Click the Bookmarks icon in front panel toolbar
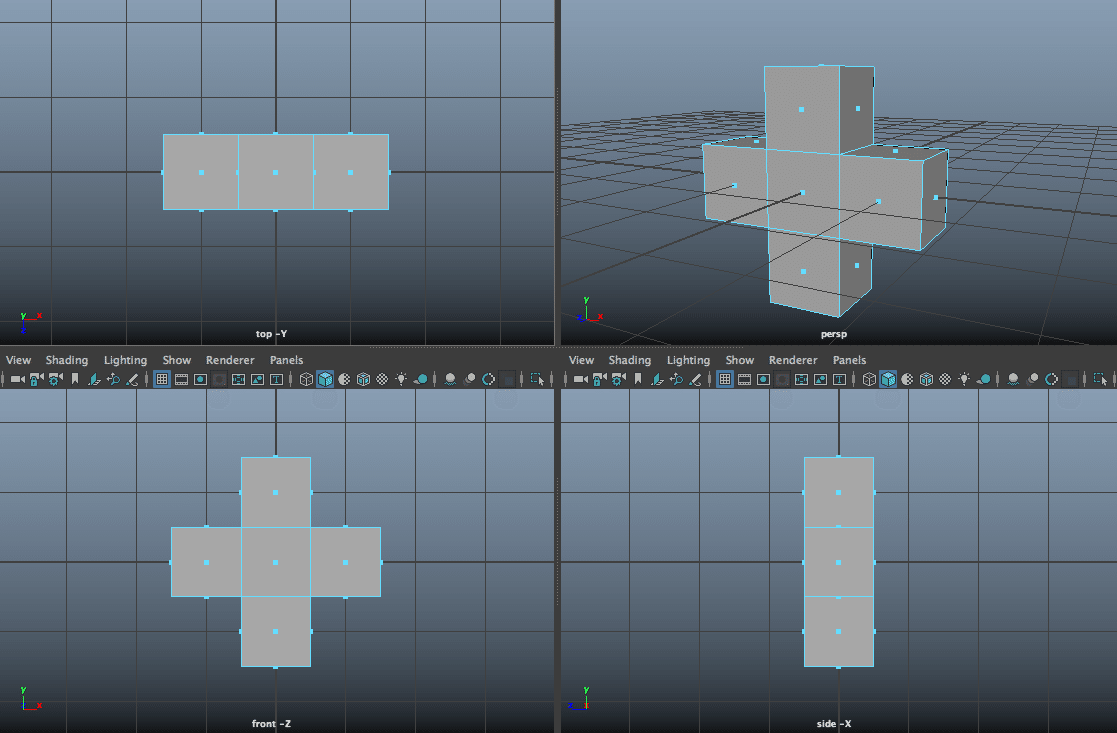1117x733 pixels. pyautogui.click(x=75, y=379)
